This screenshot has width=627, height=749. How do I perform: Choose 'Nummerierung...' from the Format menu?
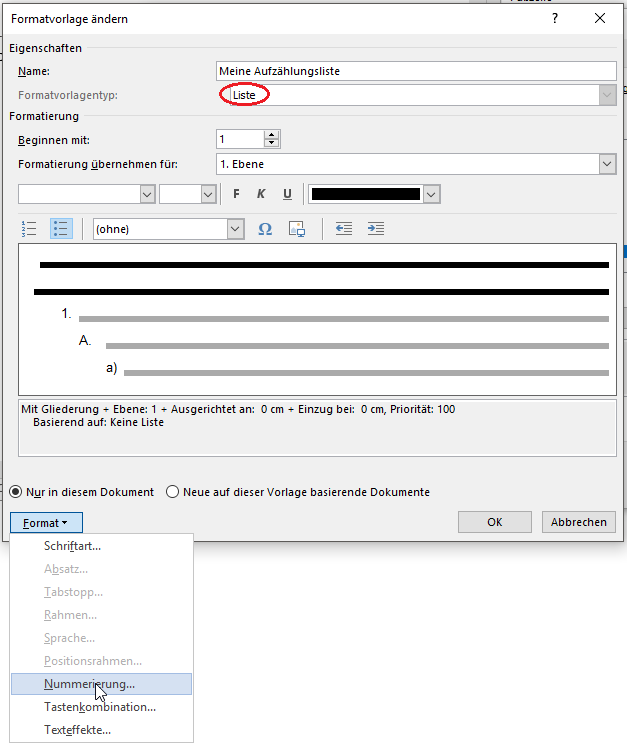(89, 684)
